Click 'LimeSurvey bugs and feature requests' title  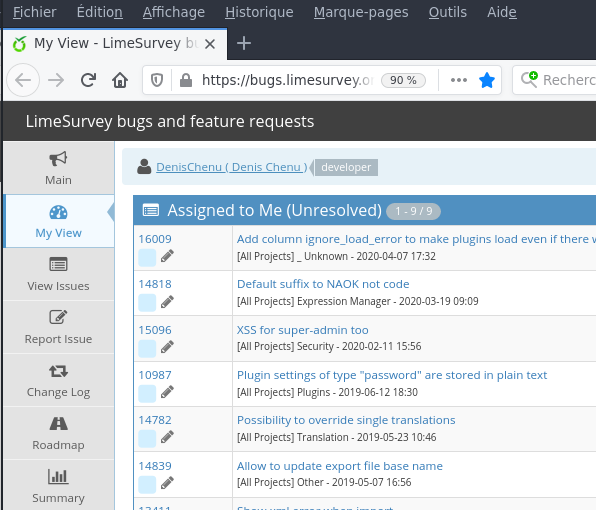point(170,122)
